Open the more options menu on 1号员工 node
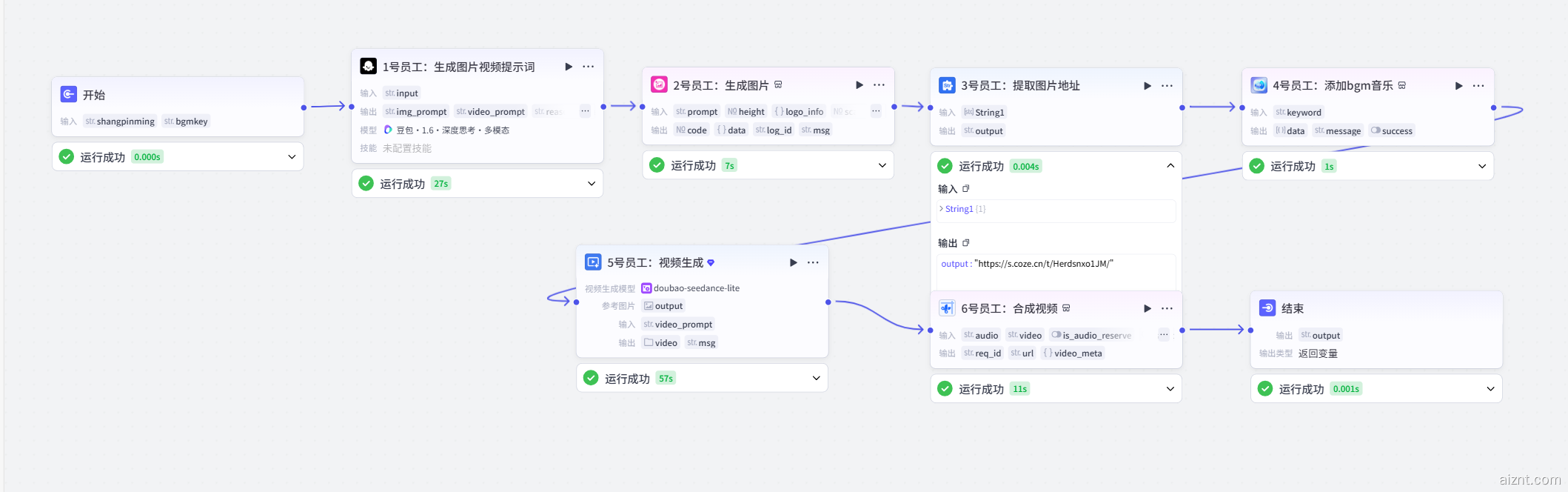The image size is (1568, 492). [x=589, y=67]
